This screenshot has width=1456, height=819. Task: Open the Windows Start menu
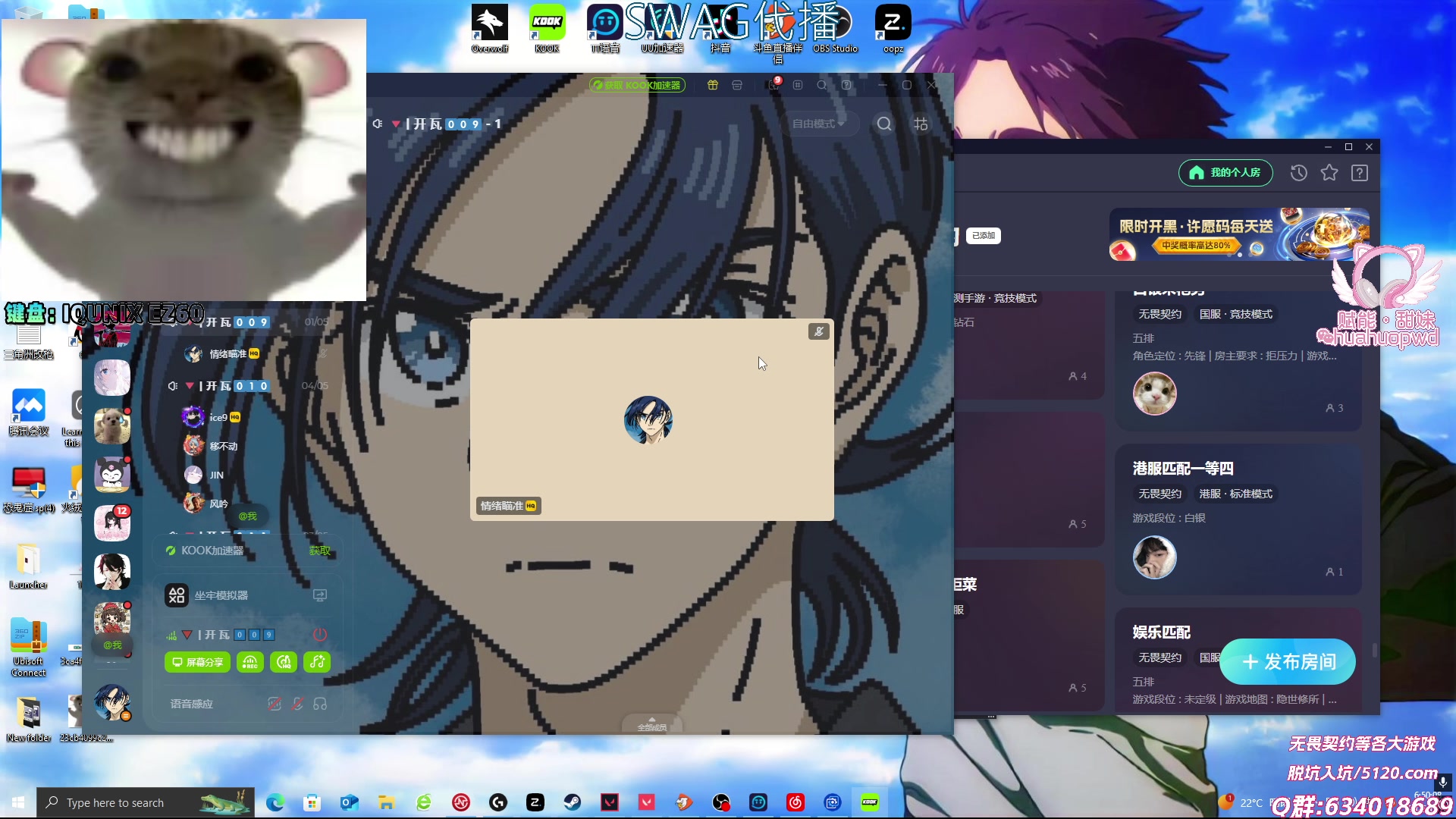click(x=18, y=802)
